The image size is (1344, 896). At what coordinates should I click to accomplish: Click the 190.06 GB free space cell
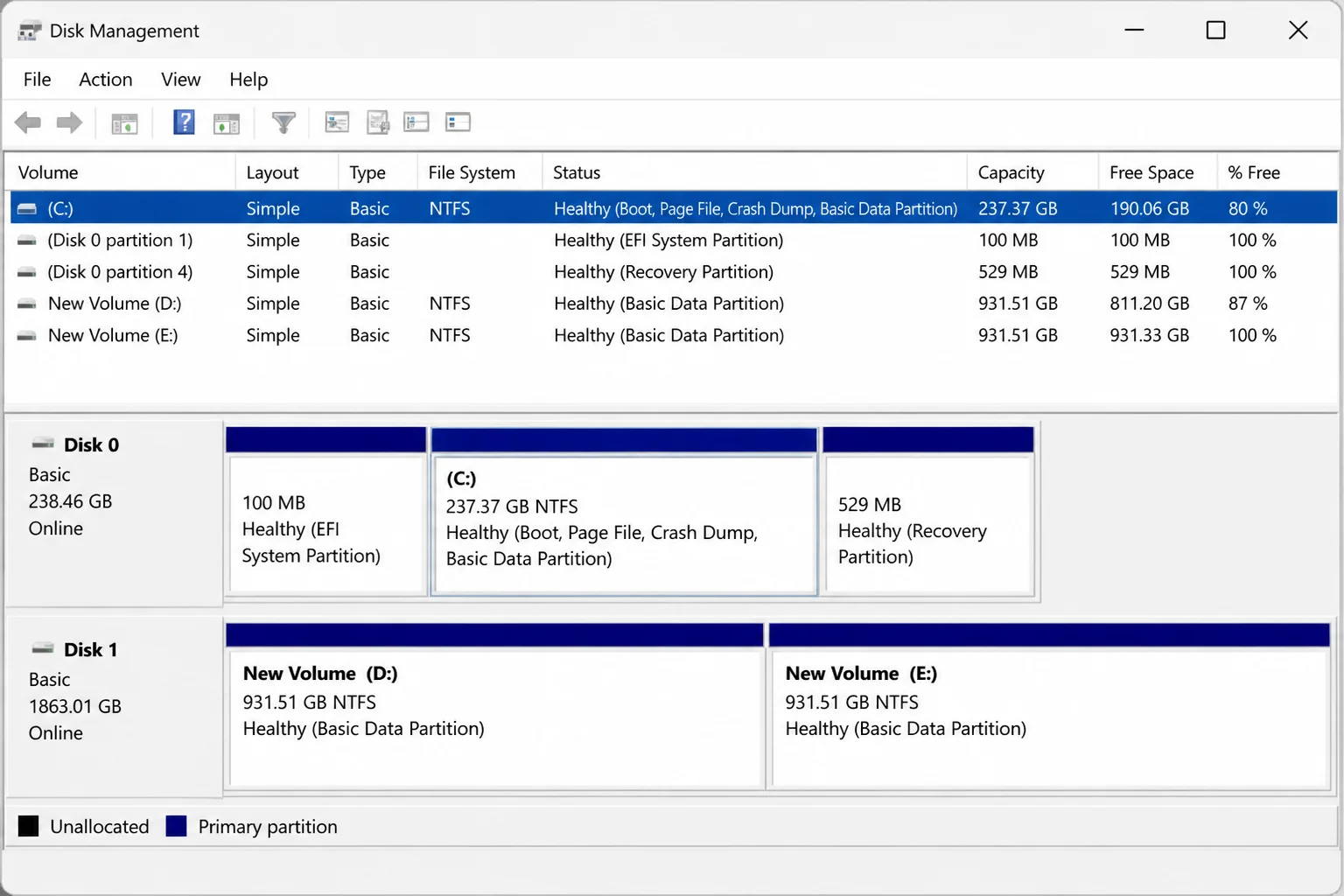click(1149, 209)
